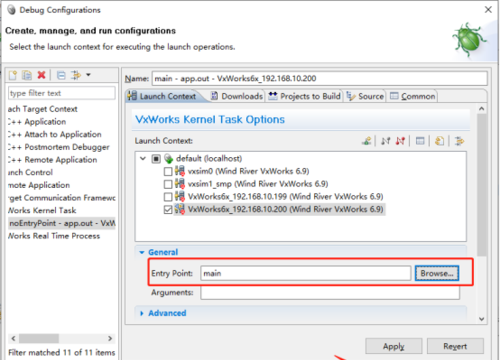Click the red disconnect icon in Launch Context toolbar

pyautogui.click(x=400, y=141)
